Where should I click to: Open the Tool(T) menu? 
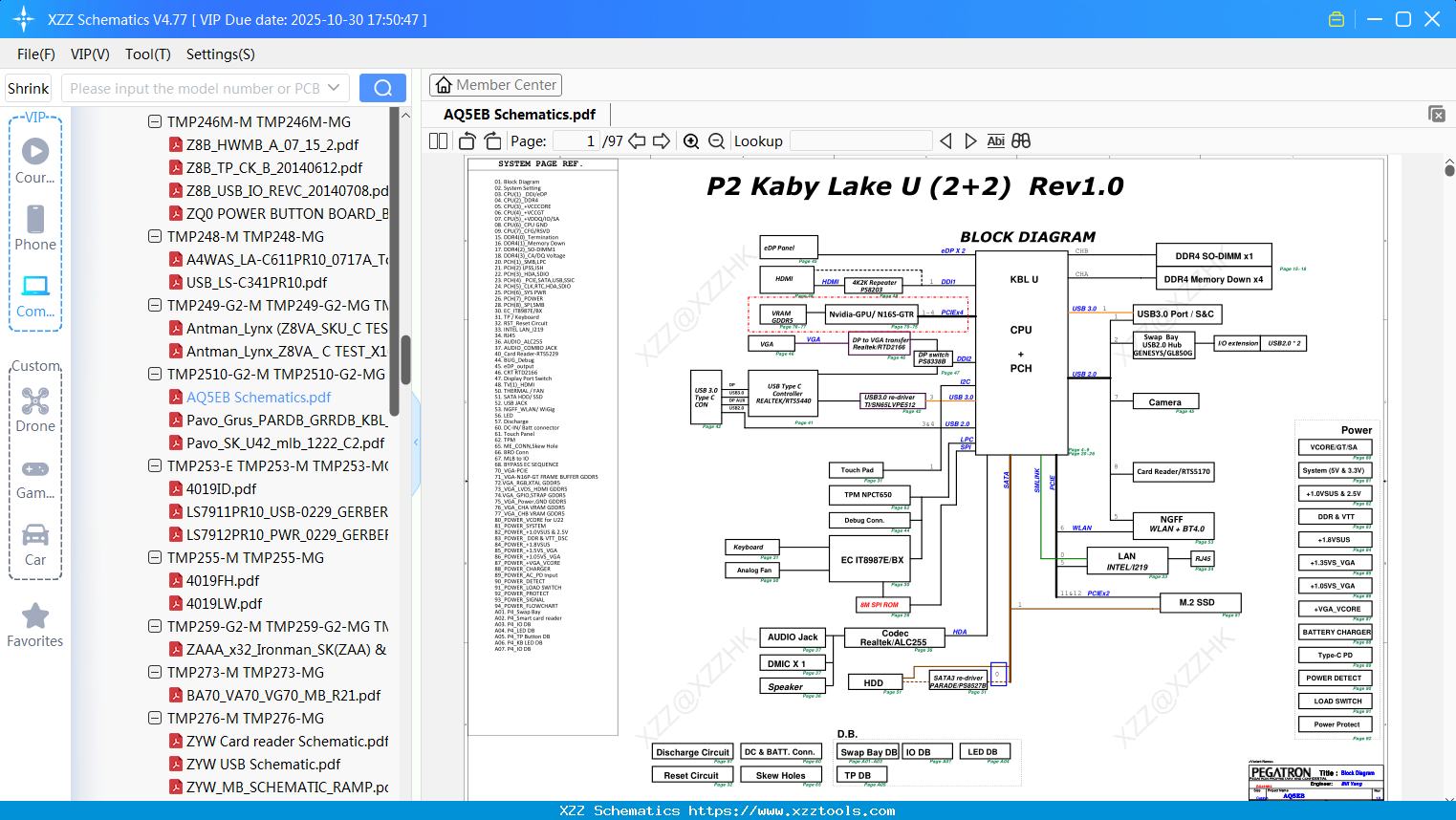pos(147,54)
